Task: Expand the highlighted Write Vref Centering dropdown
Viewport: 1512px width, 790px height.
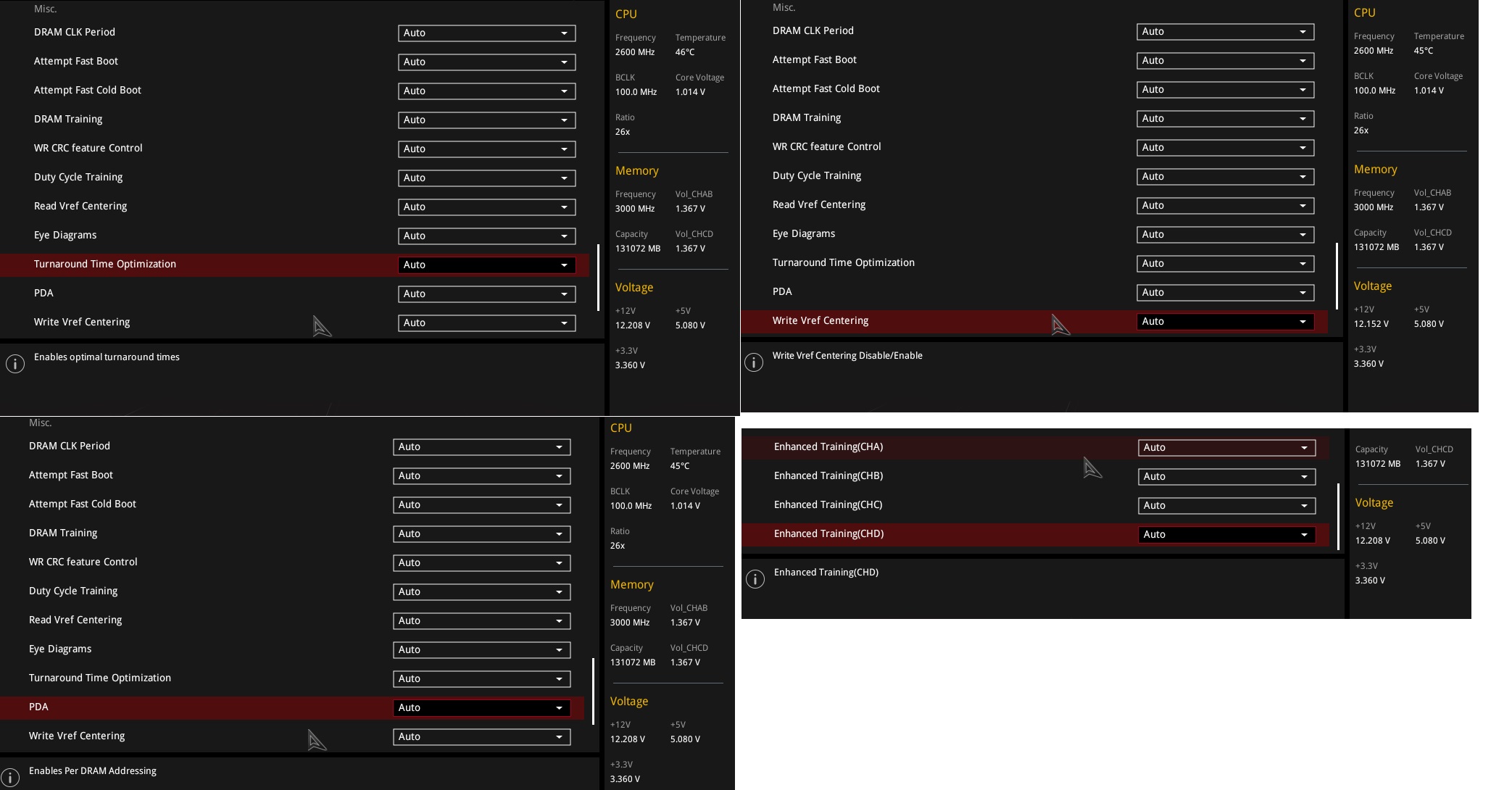Action: pos(1225,322)
